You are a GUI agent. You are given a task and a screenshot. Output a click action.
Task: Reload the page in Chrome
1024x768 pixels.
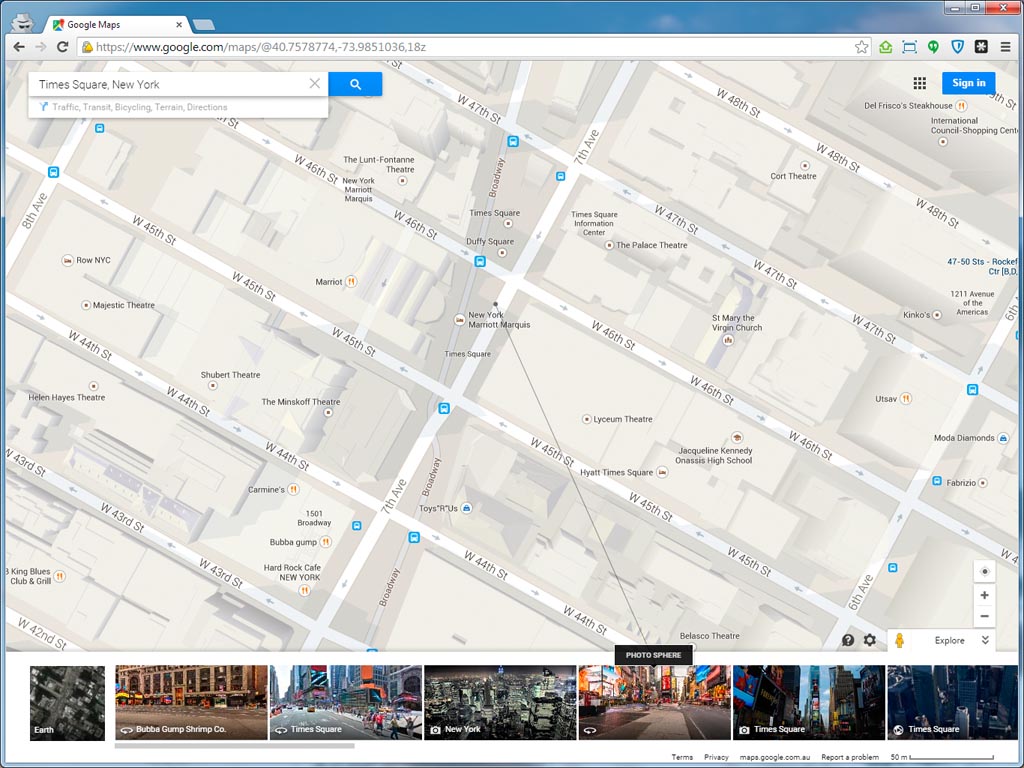[62, 47]
